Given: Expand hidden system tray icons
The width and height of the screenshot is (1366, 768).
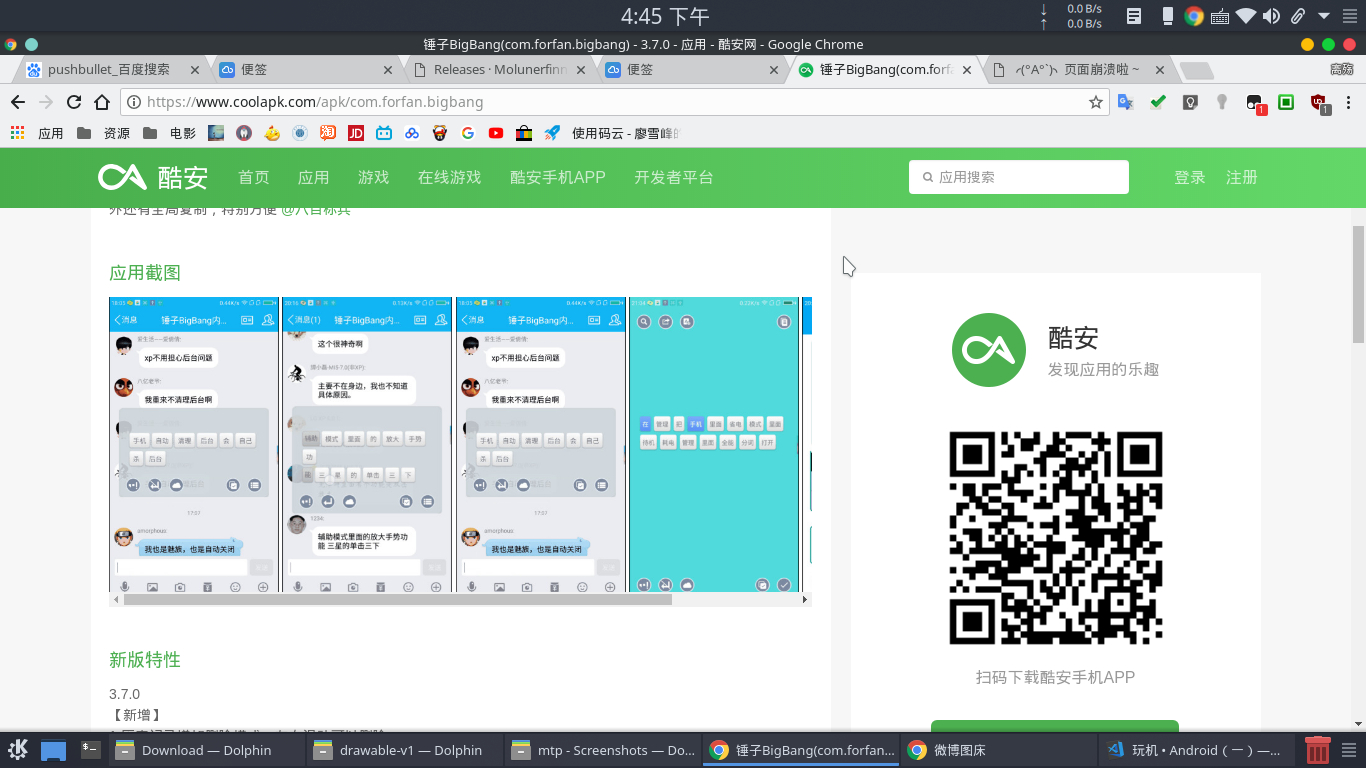Looking at the screenshot, I should tap(1324, 16).
